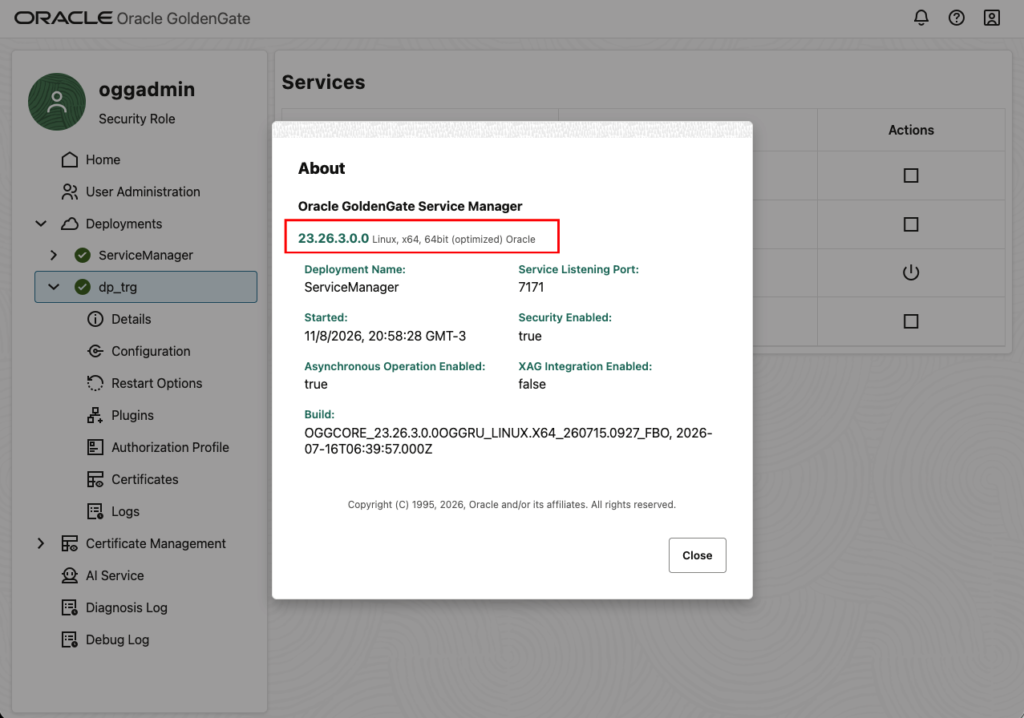Click the oggadmin green avatar
The height and width of the screenshot is (718, 1024).
pyautogui.click(x=57, y=101)
